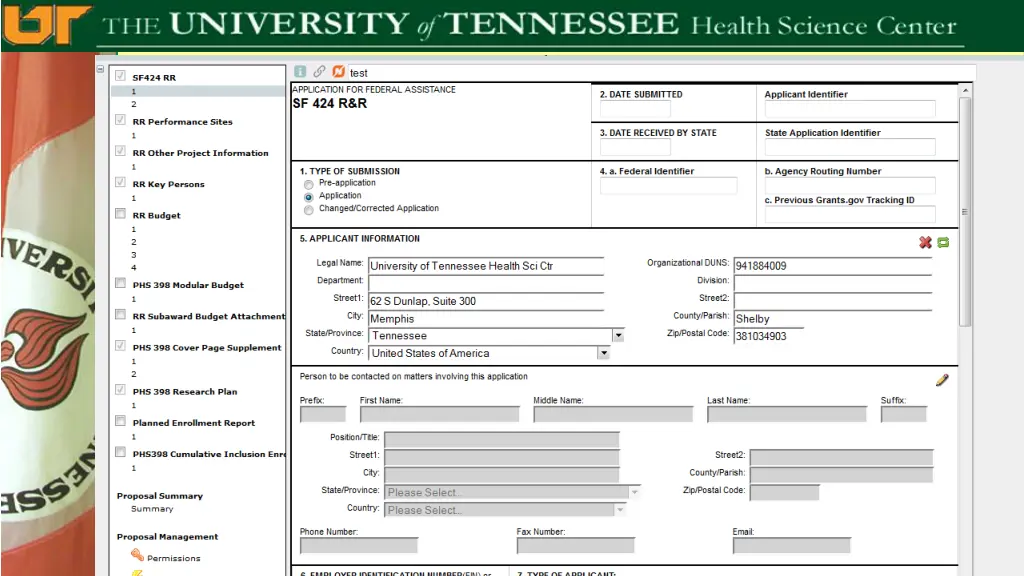Select Changed/Corrected Application radio button

[308, 210]
